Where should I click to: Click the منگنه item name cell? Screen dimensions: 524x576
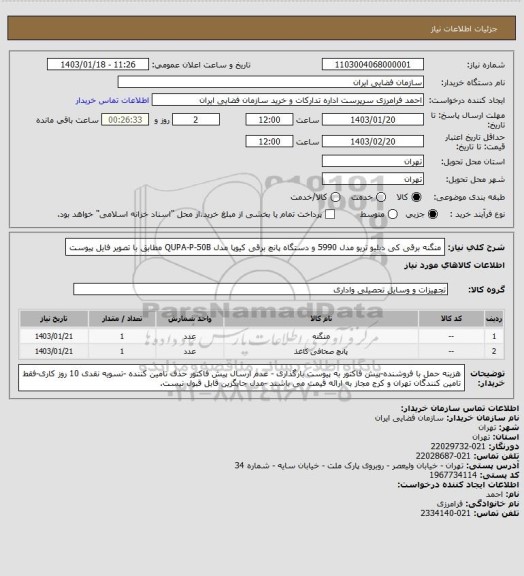click(321, 336)
